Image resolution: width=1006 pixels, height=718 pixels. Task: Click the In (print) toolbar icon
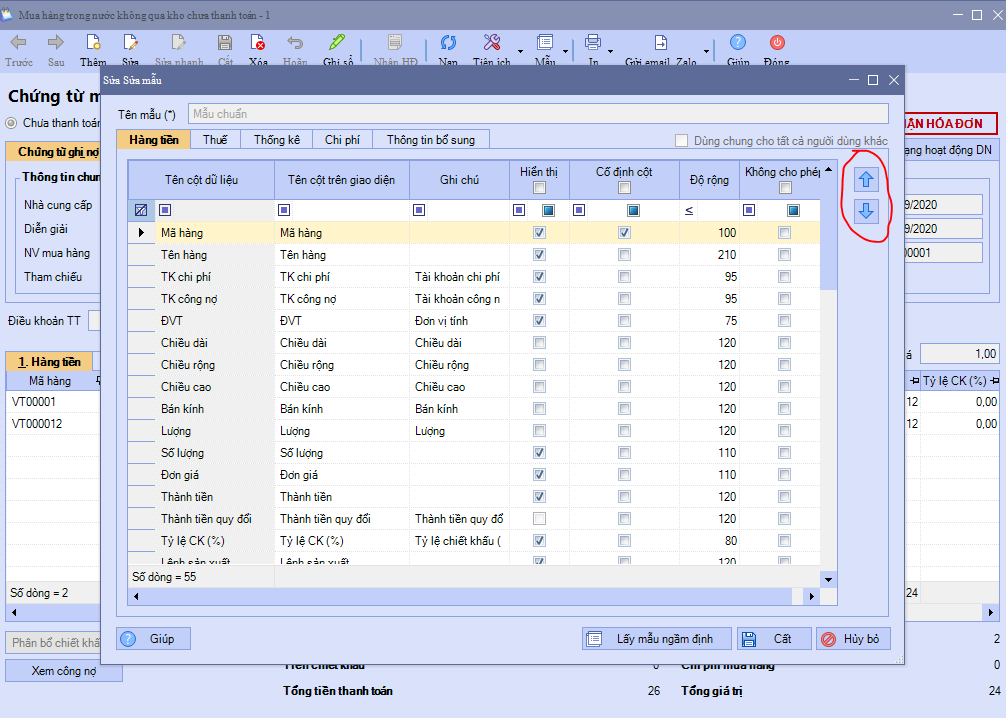[593, 43]
